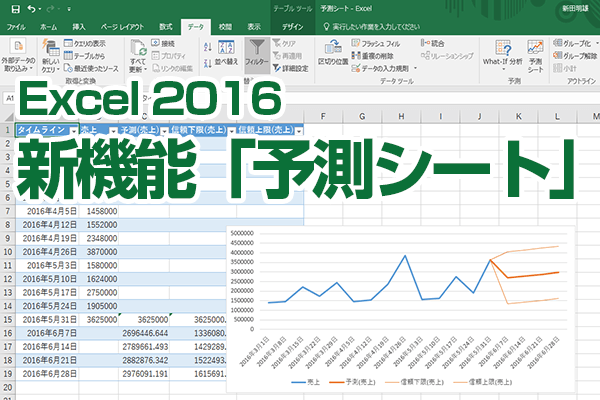
Task: Open the 売上 column filter dropdown
Action: coord(113,131)
